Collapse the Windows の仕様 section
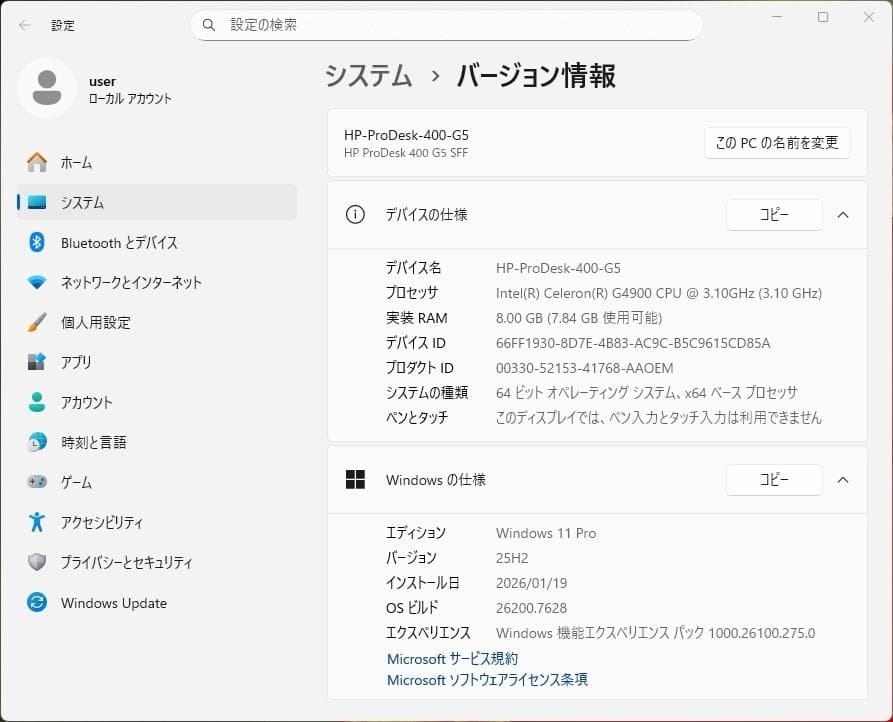The height and width of the screenshot is (722, 893). [x=842, y=480]
